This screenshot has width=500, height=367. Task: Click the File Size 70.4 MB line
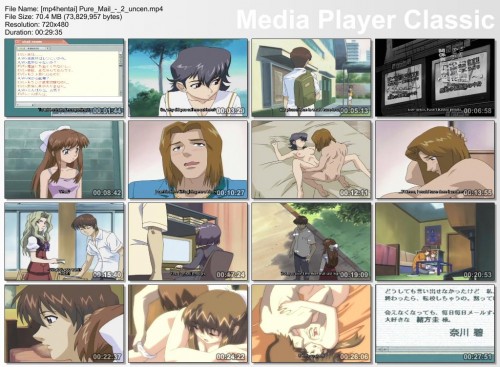[x=63, y=17]
